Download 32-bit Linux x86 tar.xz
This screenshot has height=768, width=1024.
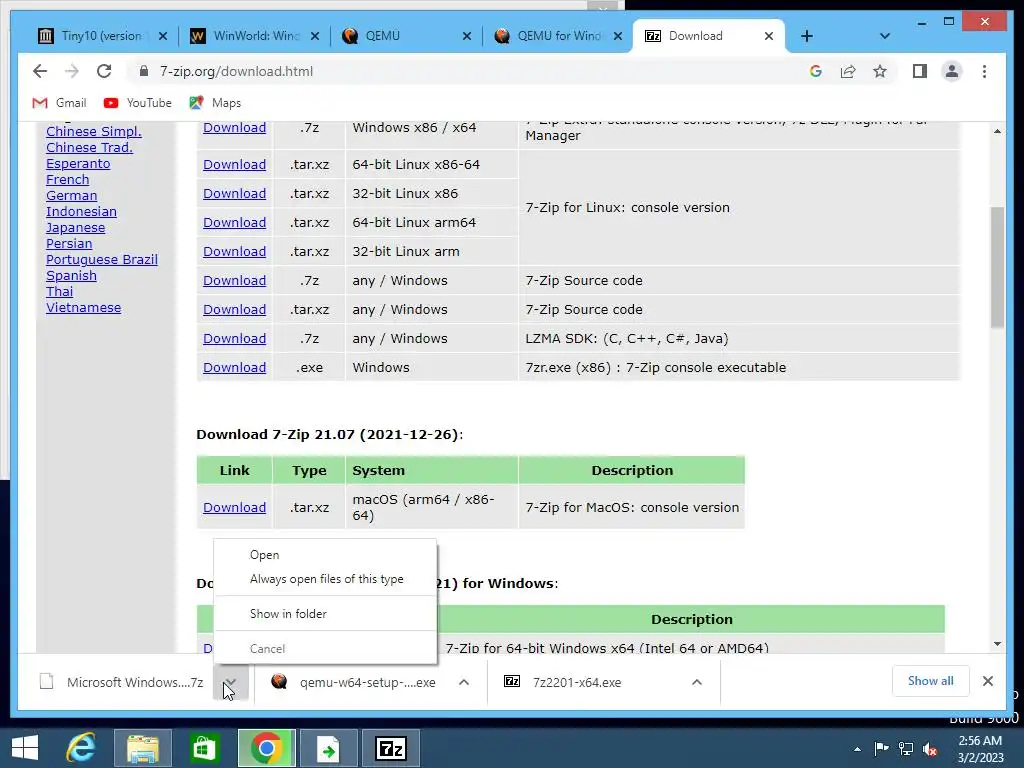[234, 193]
